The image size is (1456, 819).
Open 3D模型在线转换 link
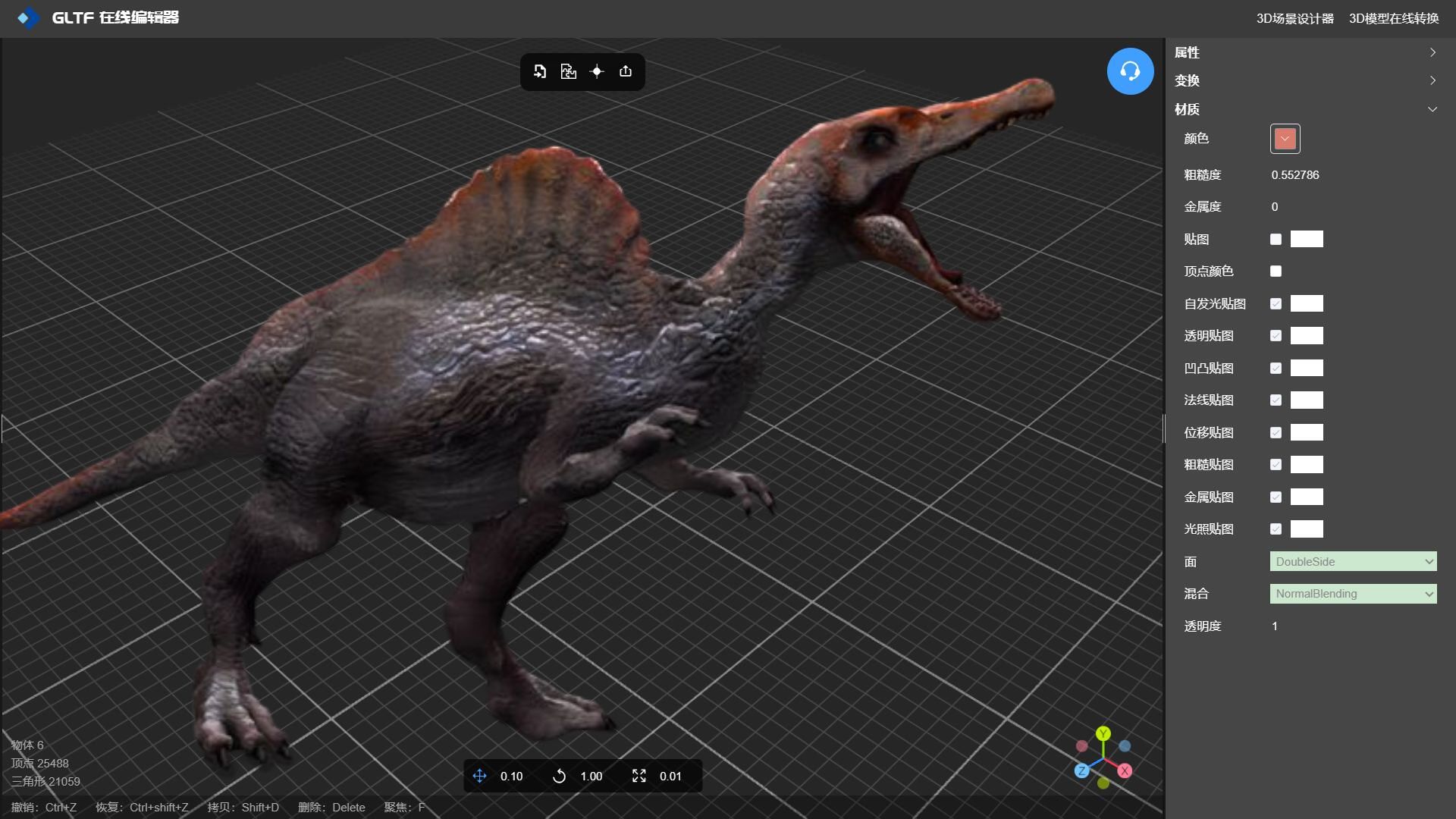pyautogui.click(x=1394, y=18)
